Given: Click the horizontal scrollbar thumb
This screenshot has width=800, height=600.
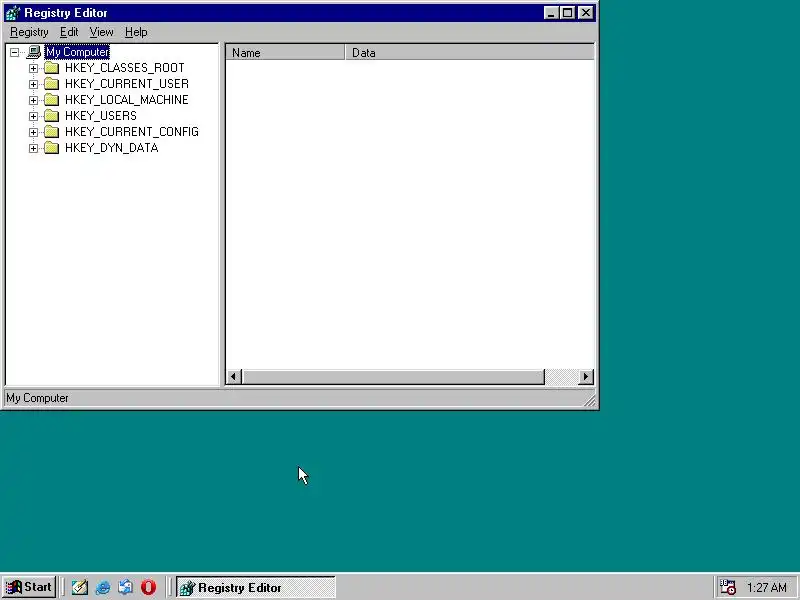Looking at the screenshot, I should tap(393, 377).
